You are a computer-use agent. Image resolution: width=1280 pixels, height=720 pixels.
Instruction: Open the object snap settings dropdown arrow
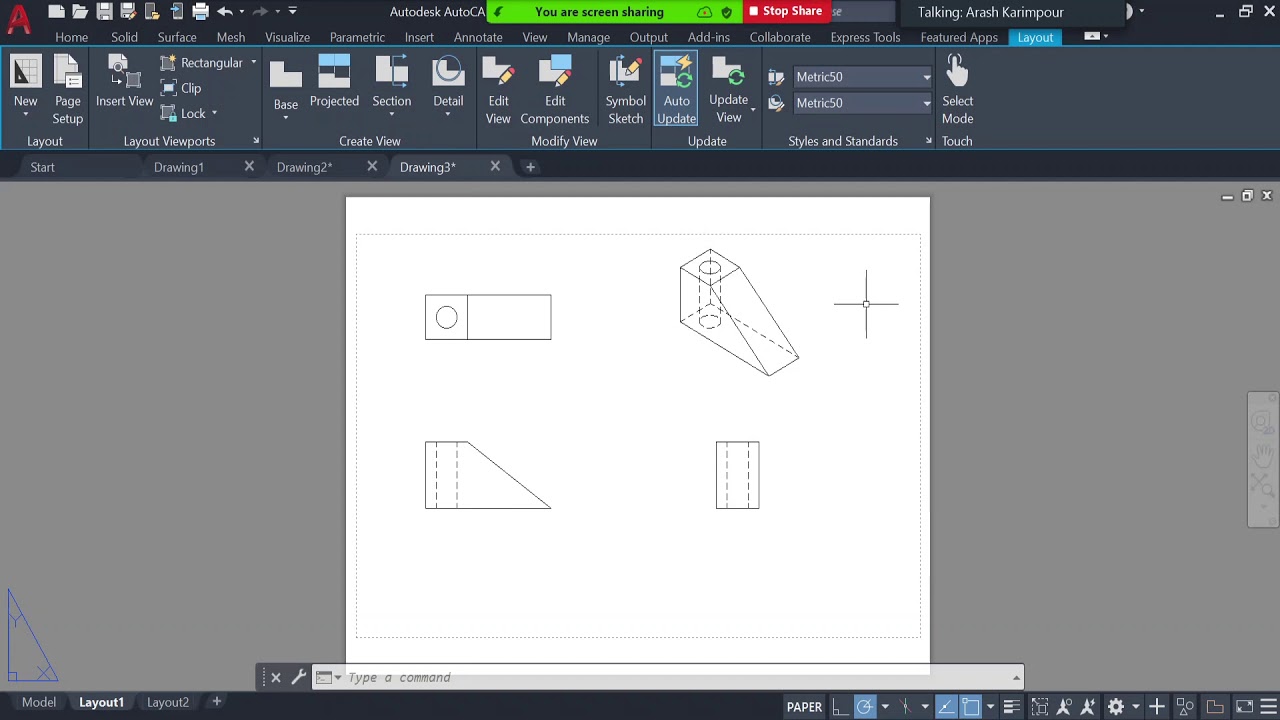tap(991, 707)
